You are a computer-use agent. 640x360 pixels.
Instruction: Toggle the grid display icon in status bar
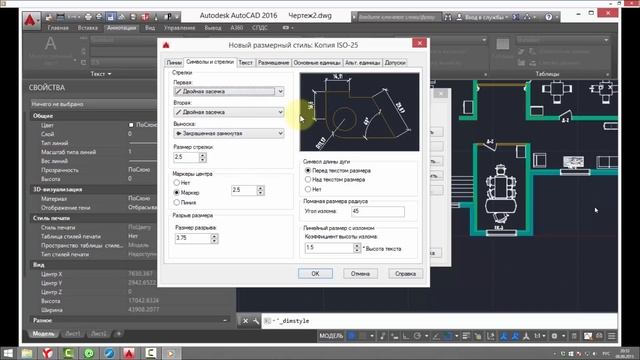click(x=351, y=336)
